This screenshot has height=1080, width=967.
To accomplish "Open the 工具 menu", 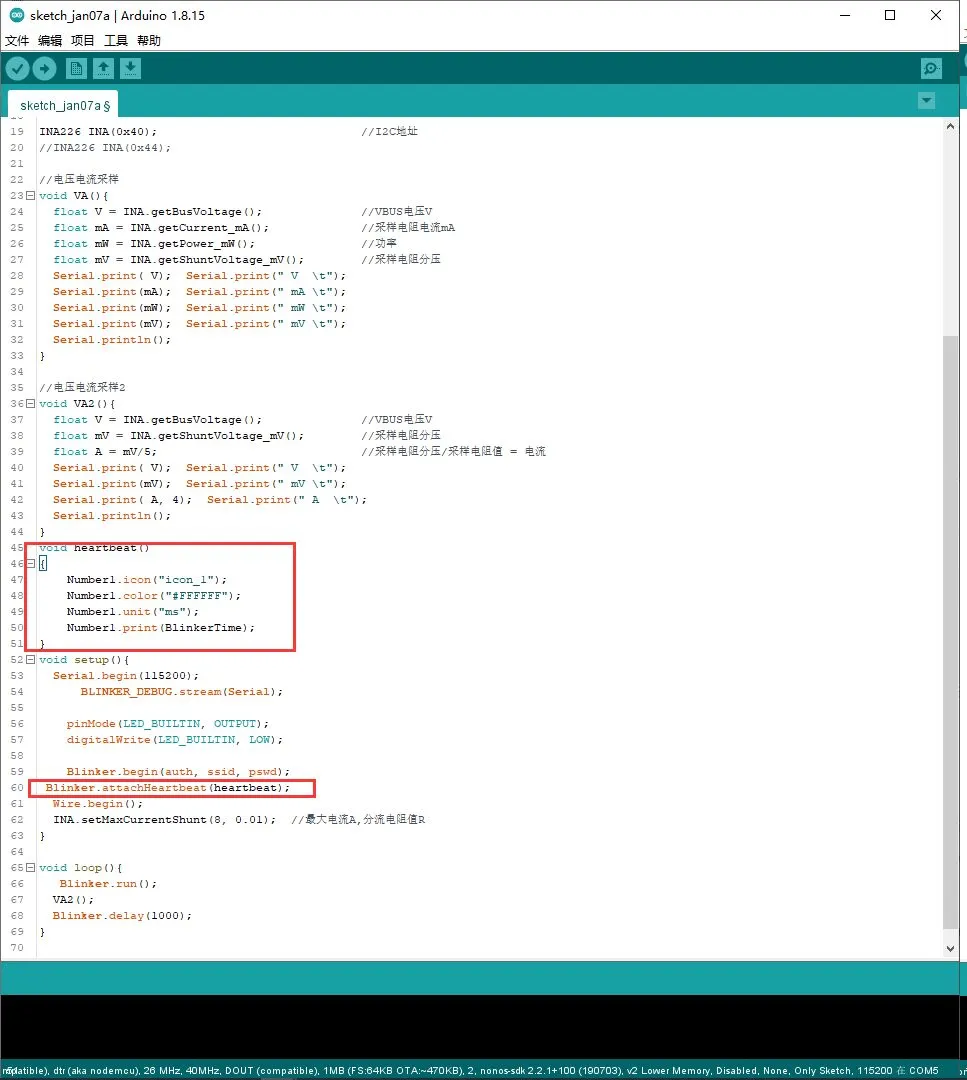I will [x=116, y=41].
